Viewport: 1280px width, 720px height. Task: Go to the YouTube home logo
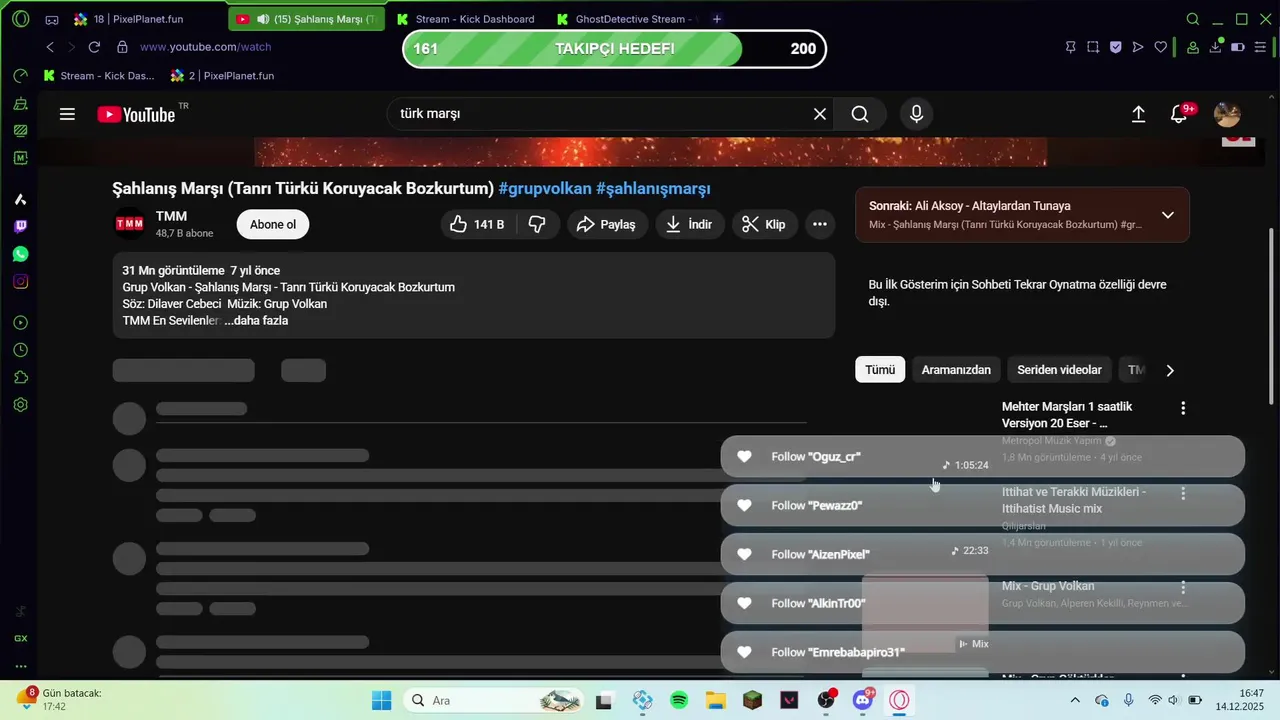click(x=137, y=114)
